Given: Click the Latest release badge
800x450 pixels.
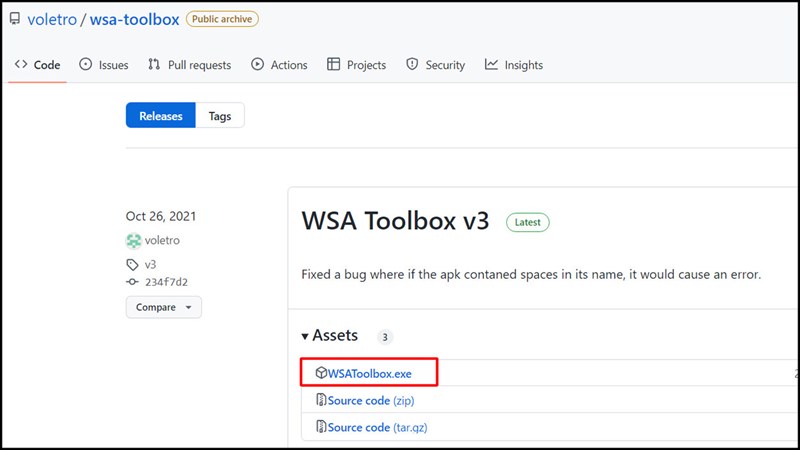Looking at the screenshot, I should pos(528,222).
